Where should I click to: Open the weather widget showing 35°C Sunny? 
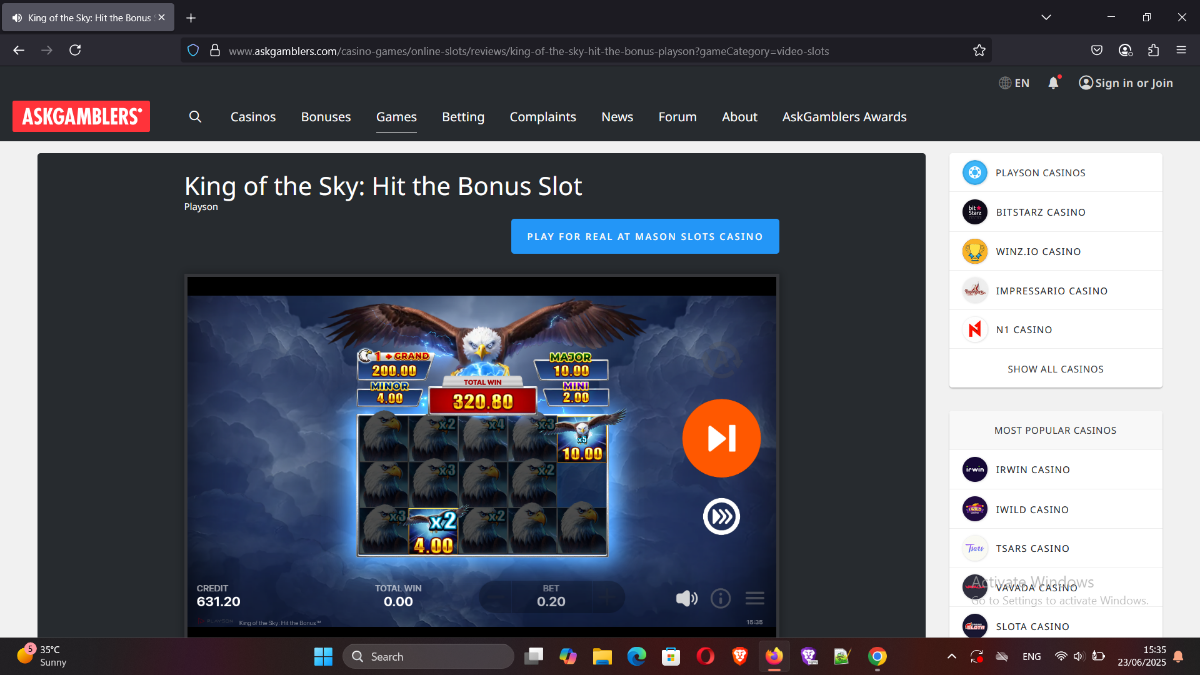pyautogui.click(x=42, y=656)
